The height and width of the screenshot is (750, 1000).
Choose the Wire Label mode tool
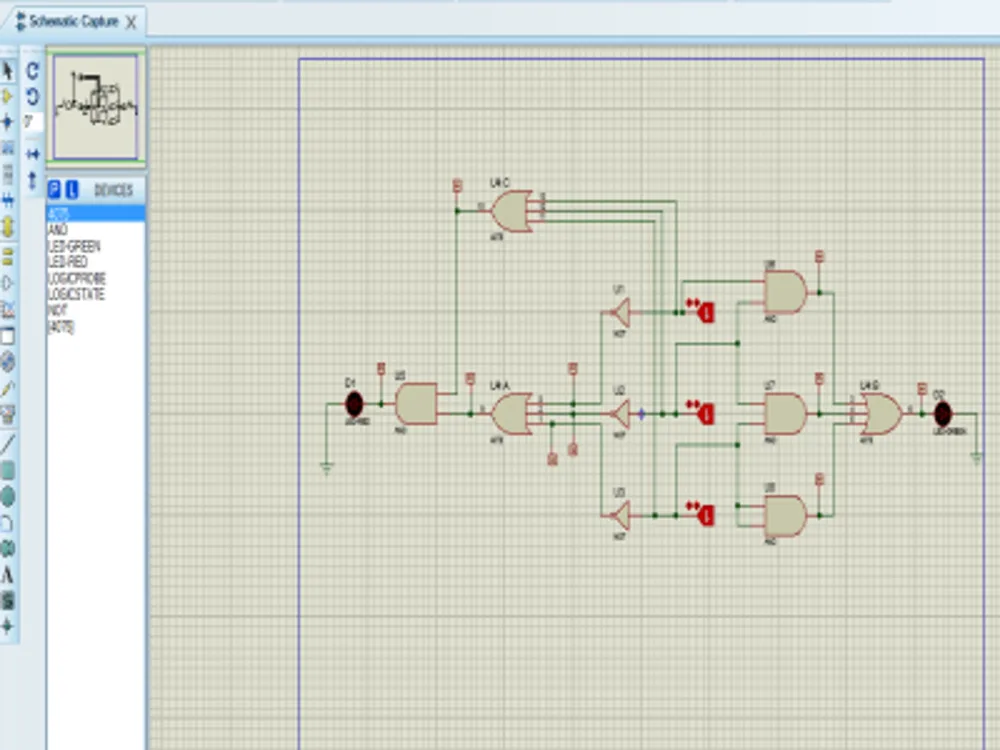pos(7,142)
